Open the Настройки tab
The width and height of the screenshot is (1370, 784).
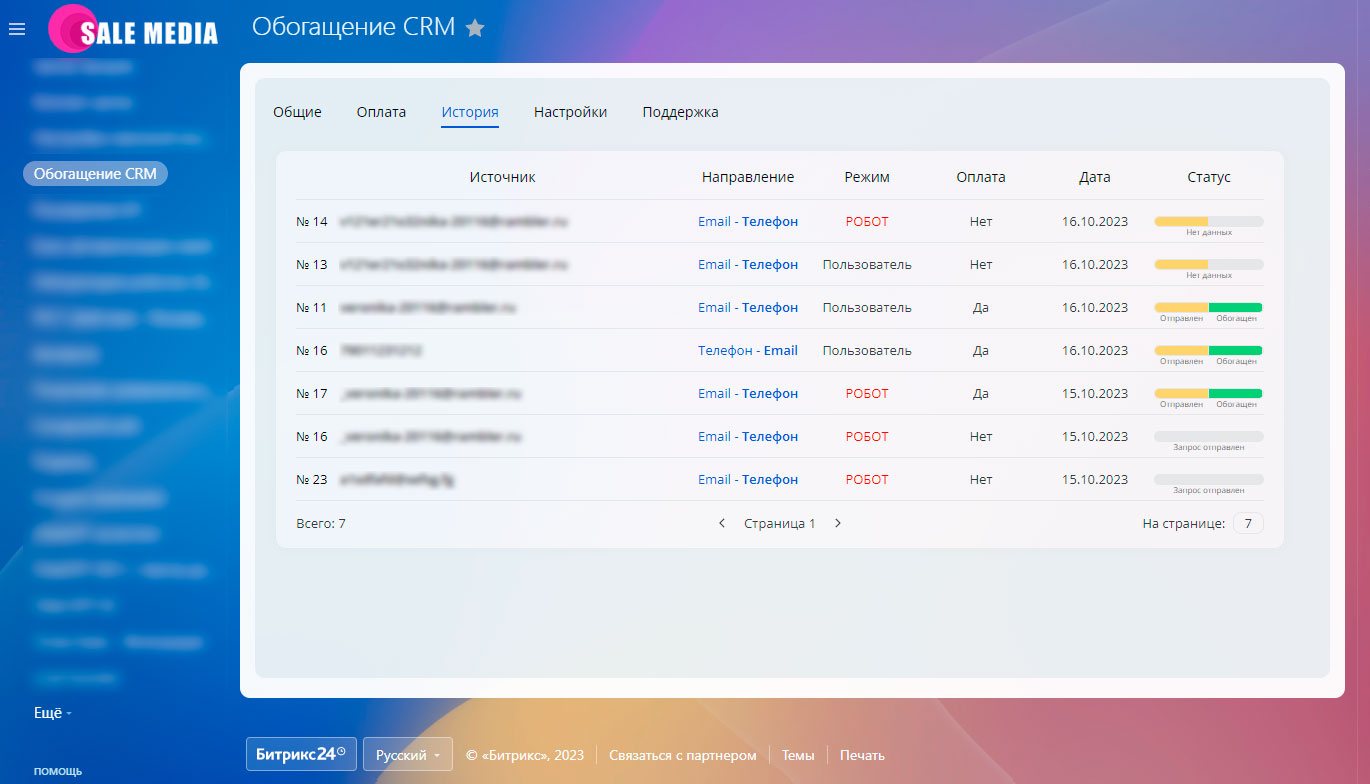point(570,112)
